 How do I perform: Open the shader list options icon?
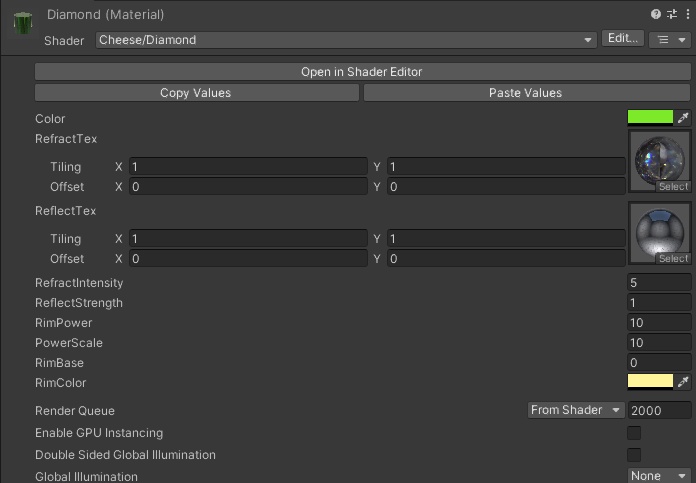669,40
